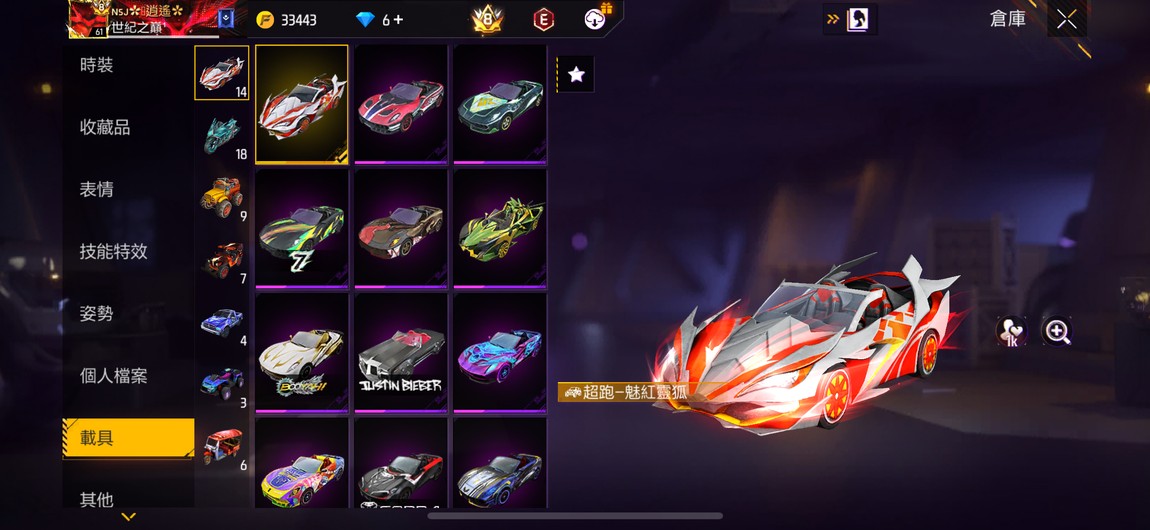Open the red E badge icon

point(543,20)
